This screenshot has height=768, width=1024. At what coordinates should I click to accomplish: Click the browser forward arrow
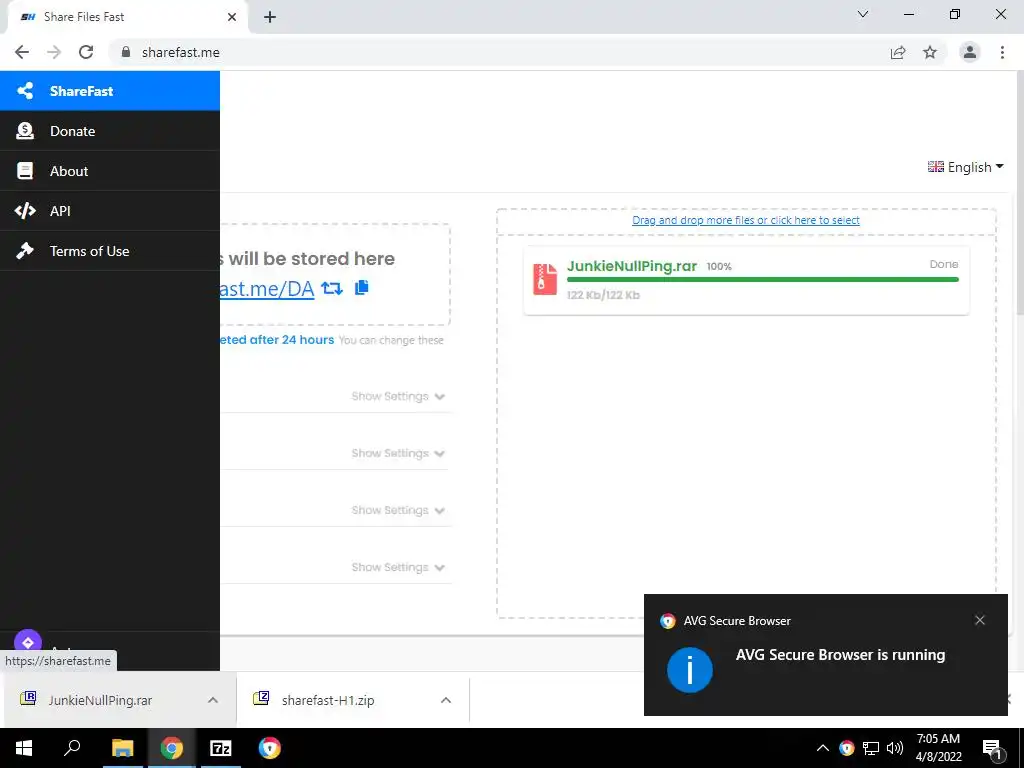pos(54,52)
